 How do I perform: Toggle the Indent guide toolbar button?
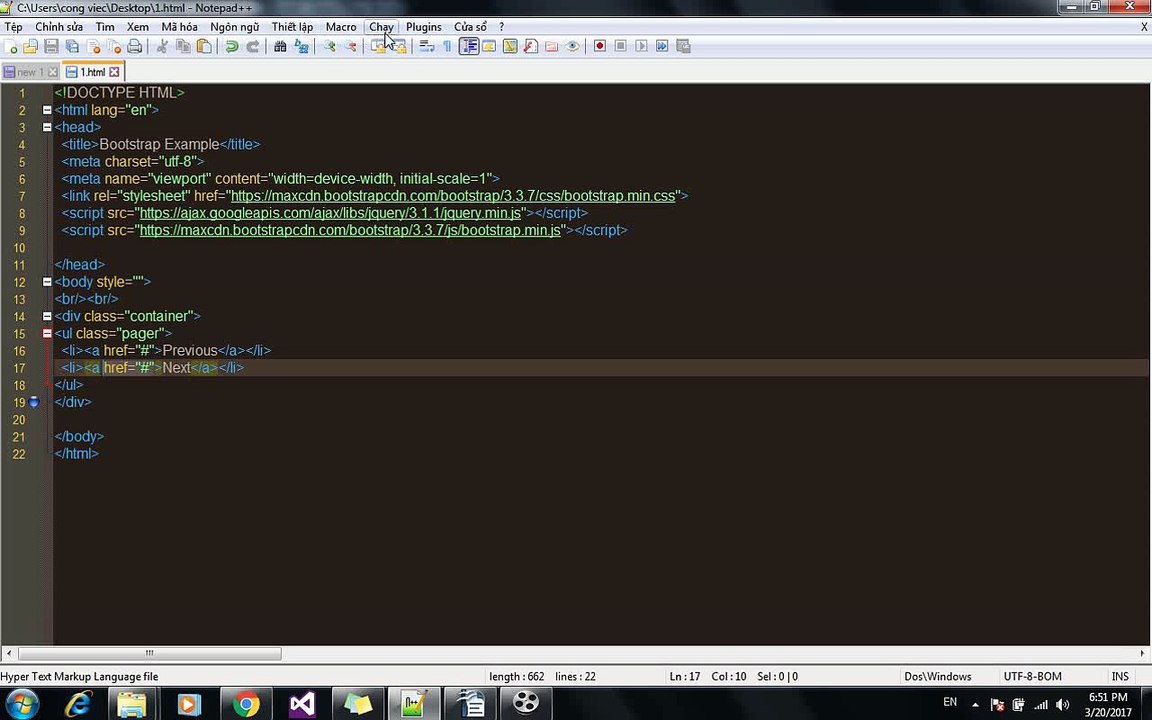pyautogui.click(x=468, y=46)
